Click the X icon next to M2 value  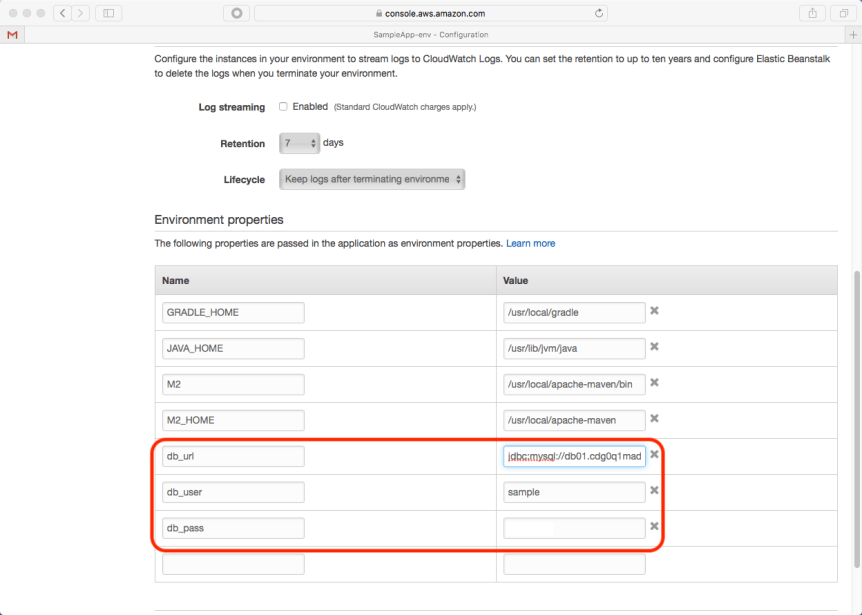654,383
